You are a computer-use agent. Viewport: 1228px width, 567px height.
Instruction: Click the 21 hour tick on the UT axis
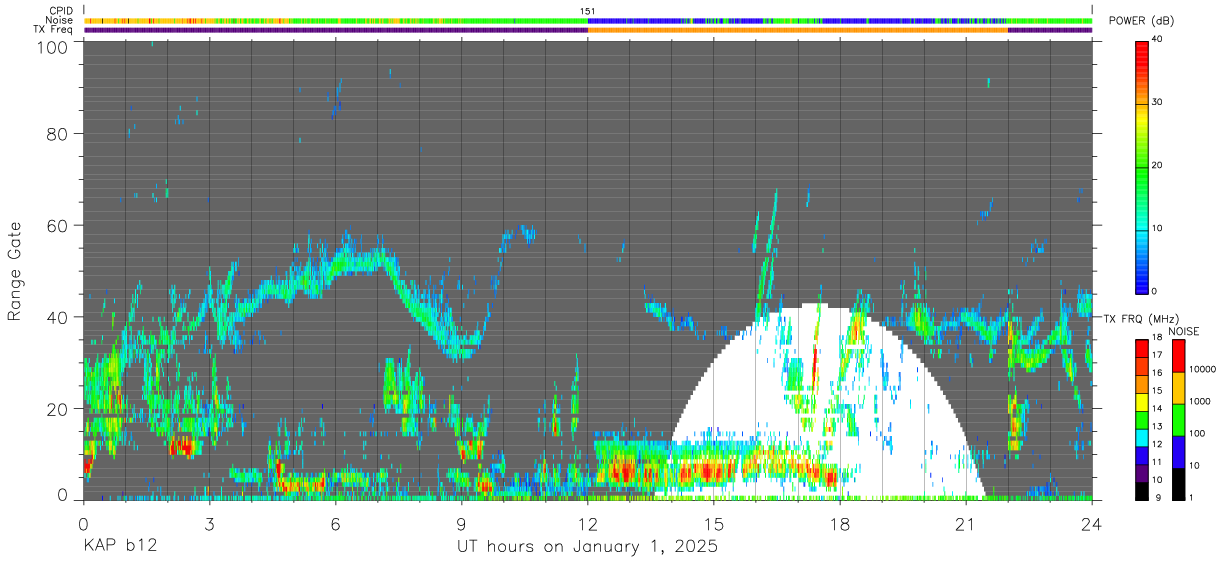pyautogui.click(x=966, y=523)
